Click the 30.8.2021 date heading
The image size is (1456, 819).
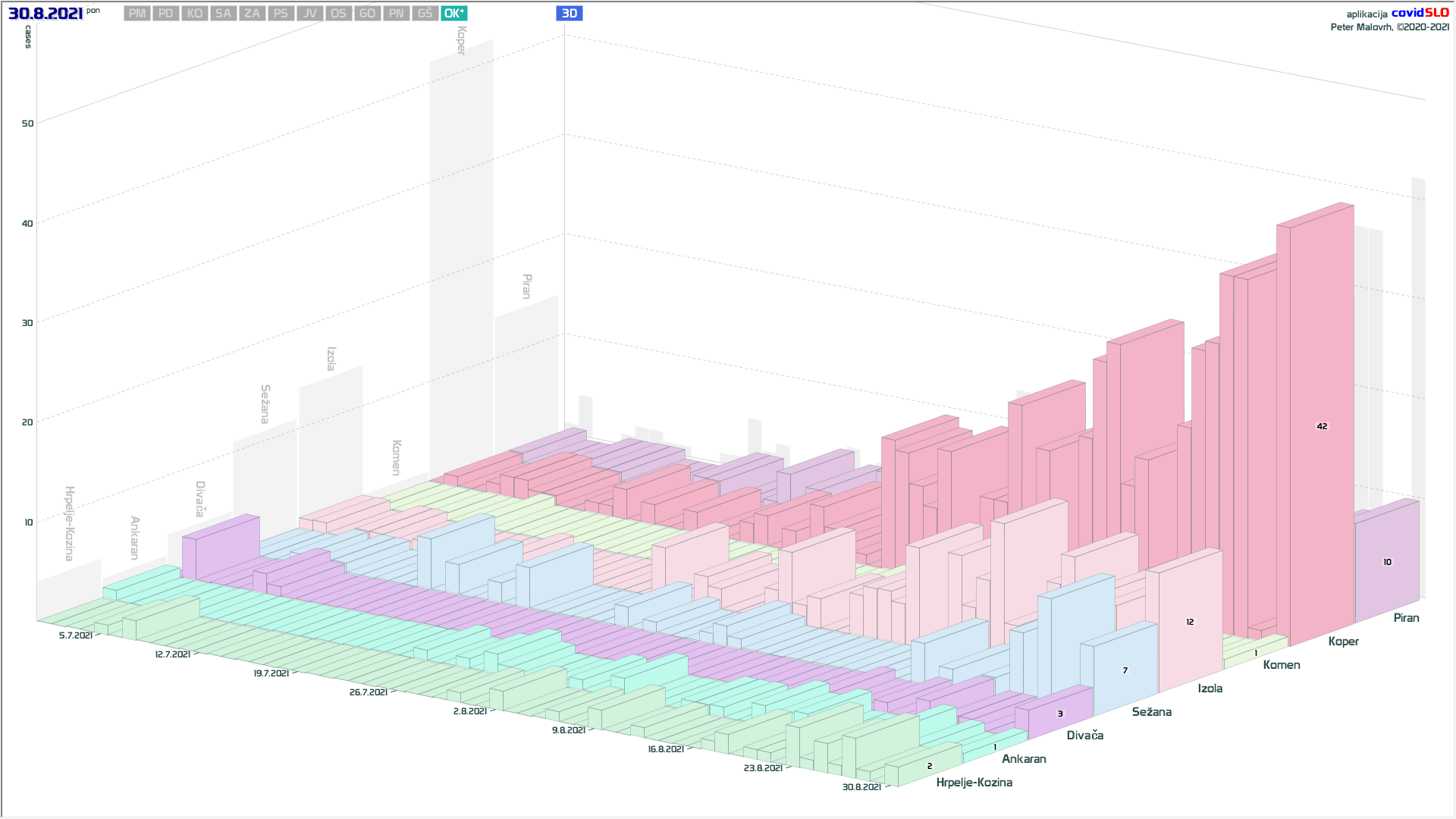[x=45, y=14]
